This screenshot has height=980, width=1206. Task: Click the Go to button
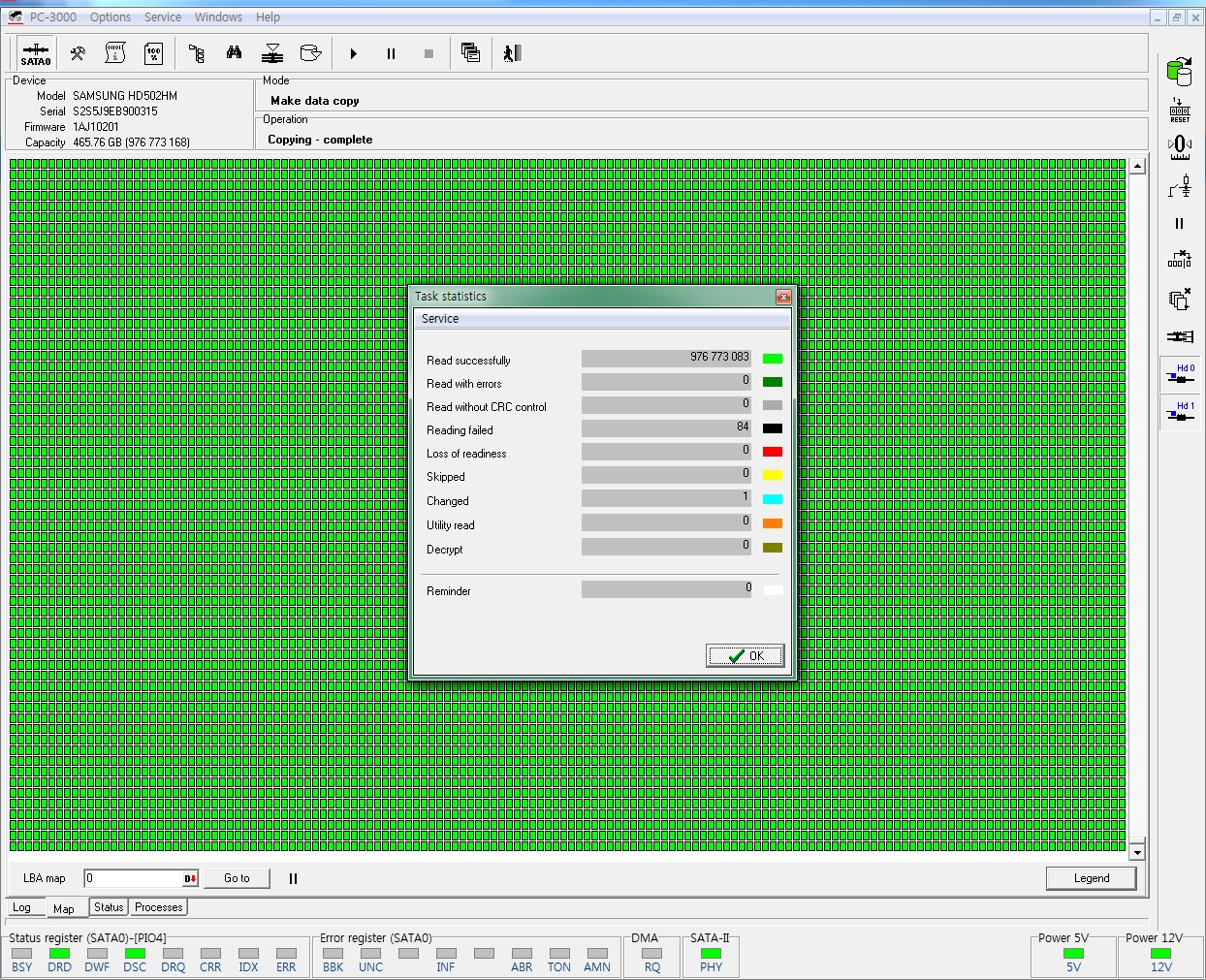(x=237, y=878)
